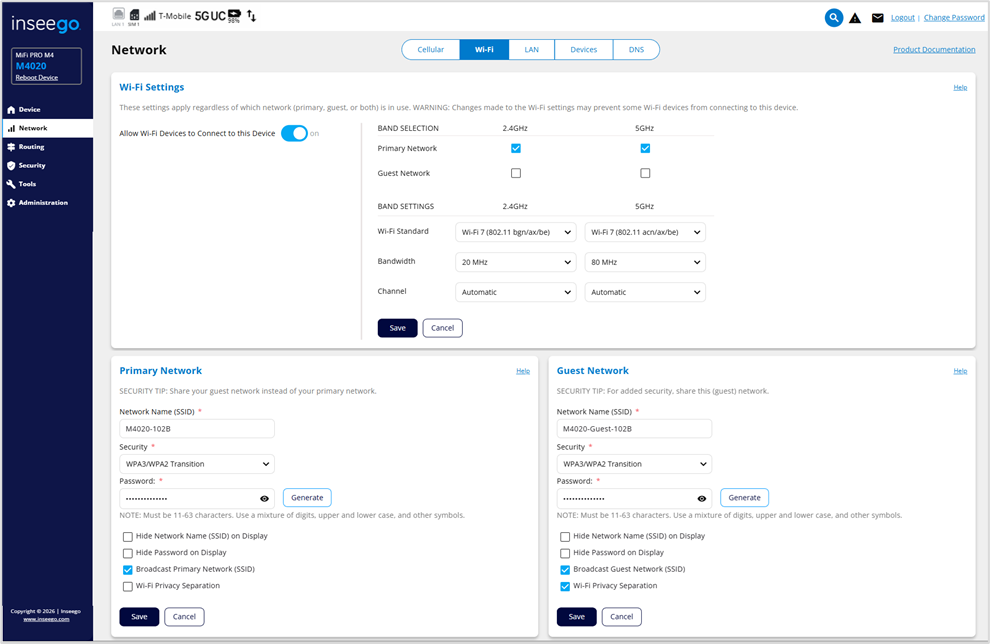Click the Administration gear icon in sidebar
The width and height of the screenshot is (990, 644).
(11, 203)
